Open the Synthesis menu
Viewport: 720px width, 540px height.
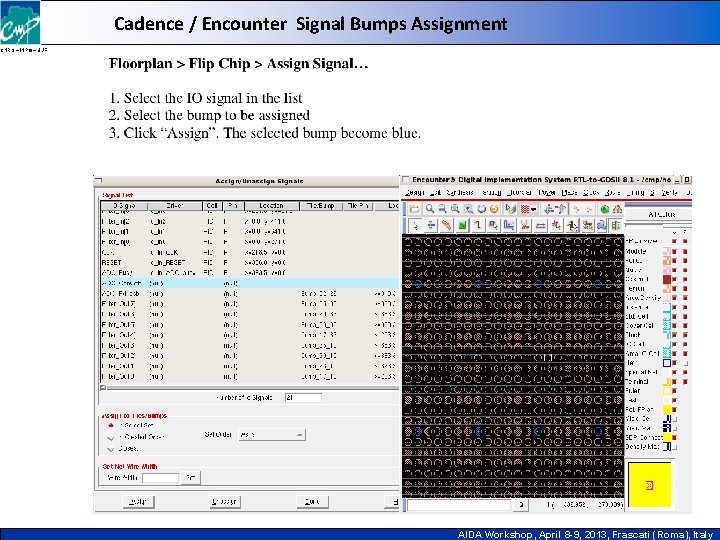pos(460,193)
